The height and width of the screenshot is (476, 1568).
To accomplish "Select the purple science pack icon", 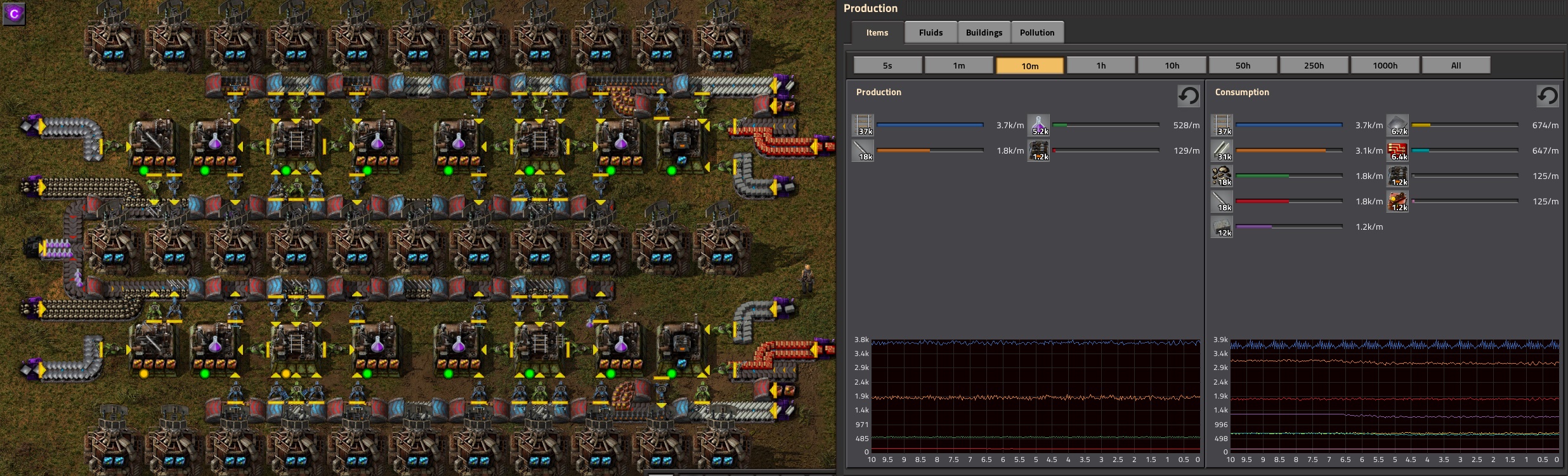I will 1038,125.
